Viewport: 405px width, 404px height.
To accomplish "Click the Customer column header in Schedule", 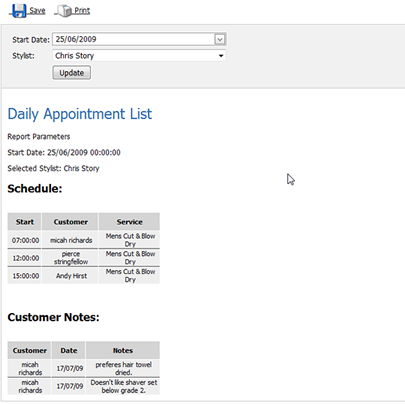I will tap(70, 222).
